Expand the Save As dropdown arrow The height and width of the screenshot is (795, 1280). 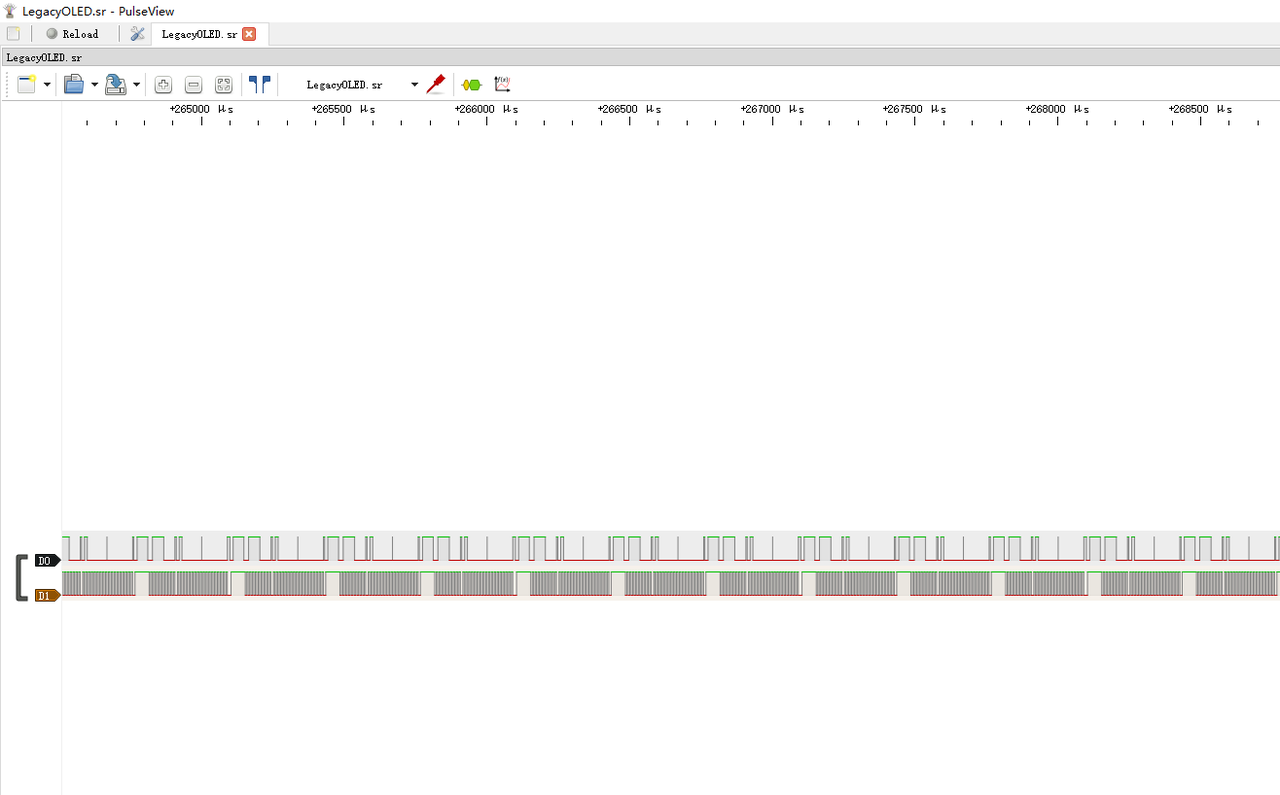click(136, 85)
